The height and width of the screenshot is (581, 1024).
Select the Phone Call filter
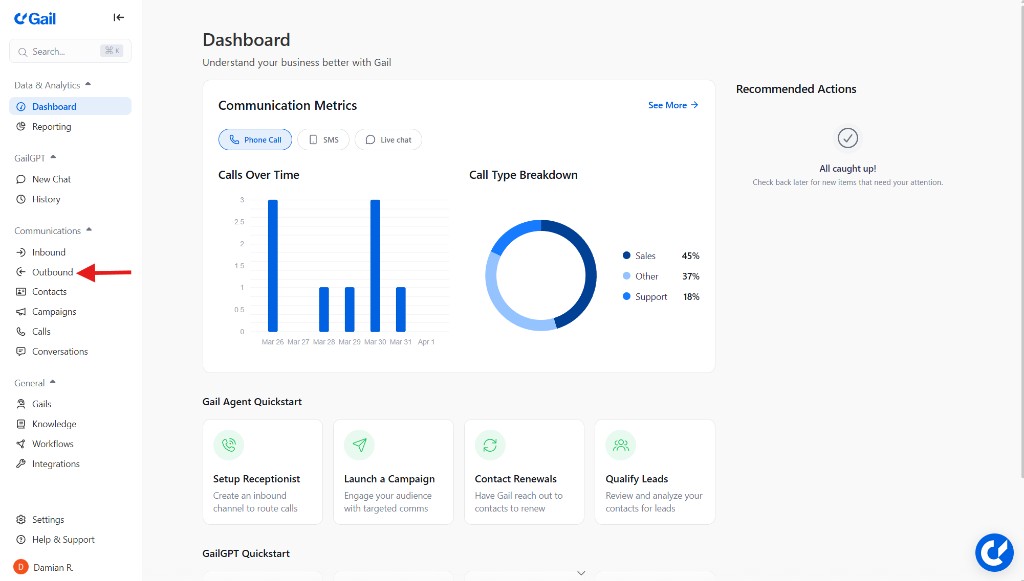(254, 139)
